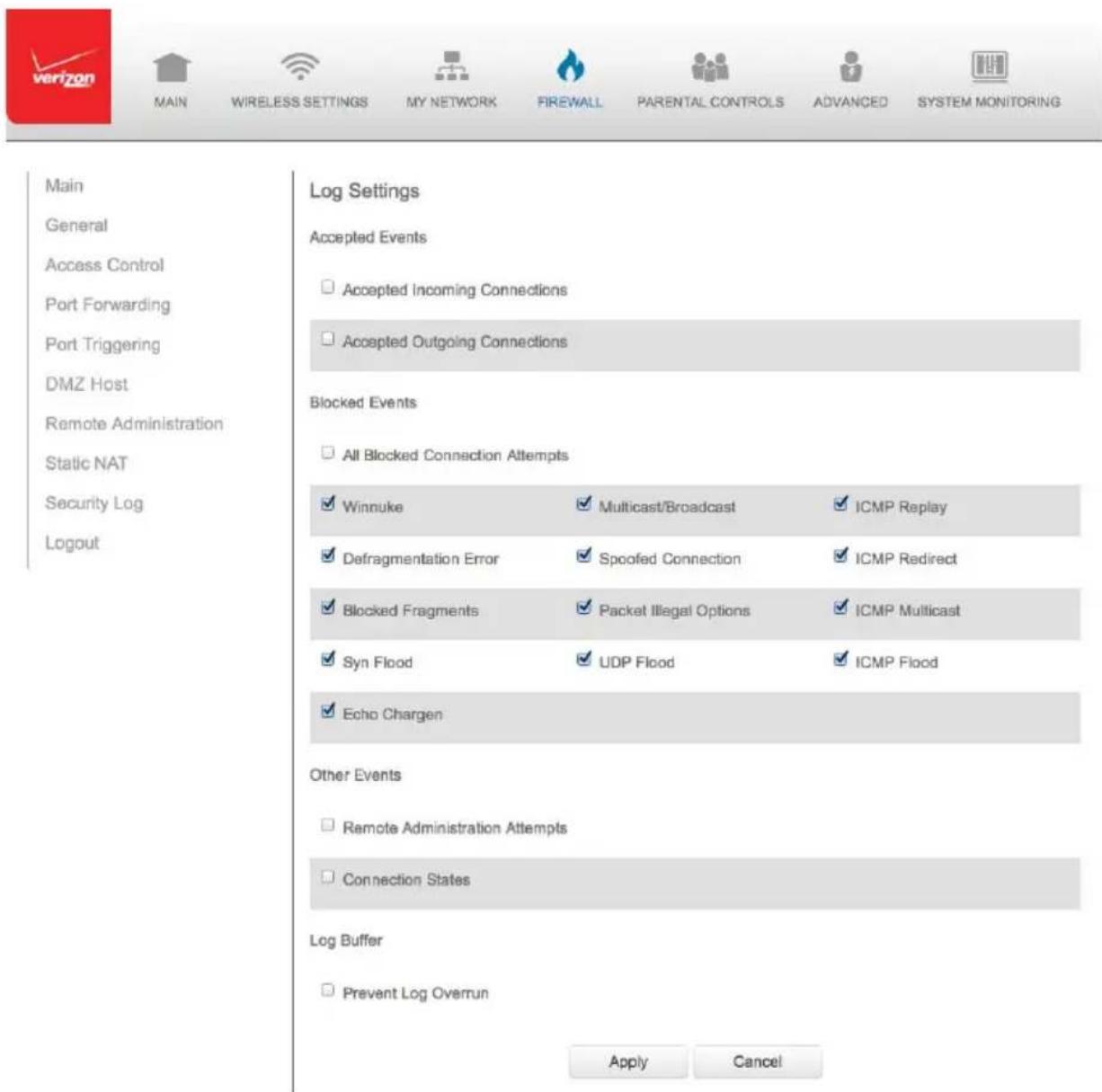Select the Firewall flame icon
Viewport: 1102px width, 1092px height.
[x=570, y=65]
